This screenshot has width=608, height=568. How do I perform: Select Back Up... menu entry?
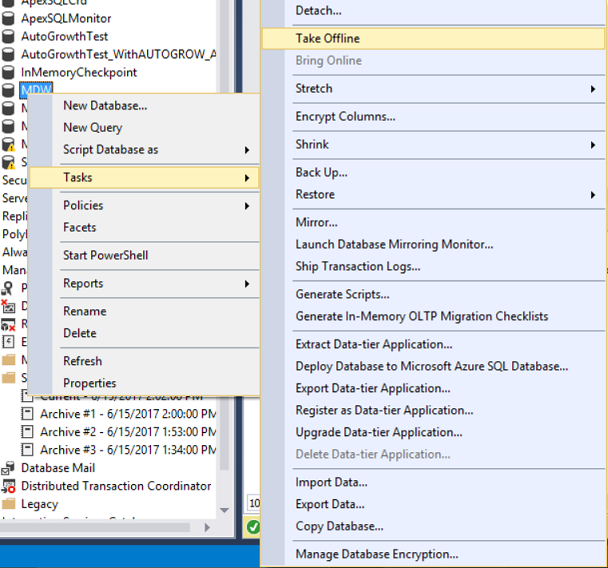tap(321, 173)
